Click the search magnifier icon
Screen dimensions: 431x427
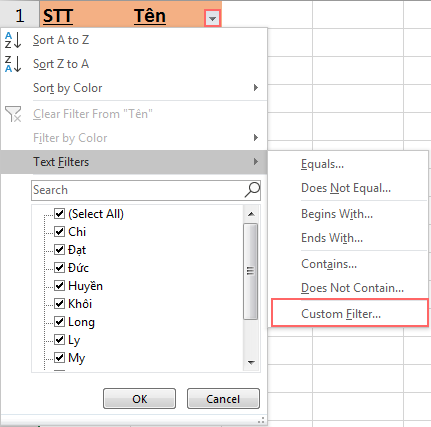pos(252,190)
